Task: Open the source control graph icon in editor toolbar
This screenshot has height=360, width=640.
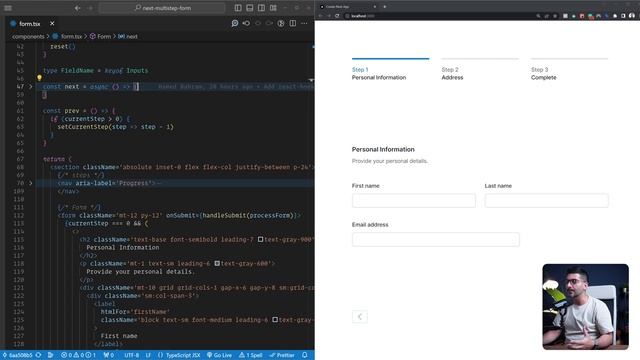Action: tap(281, 23)
